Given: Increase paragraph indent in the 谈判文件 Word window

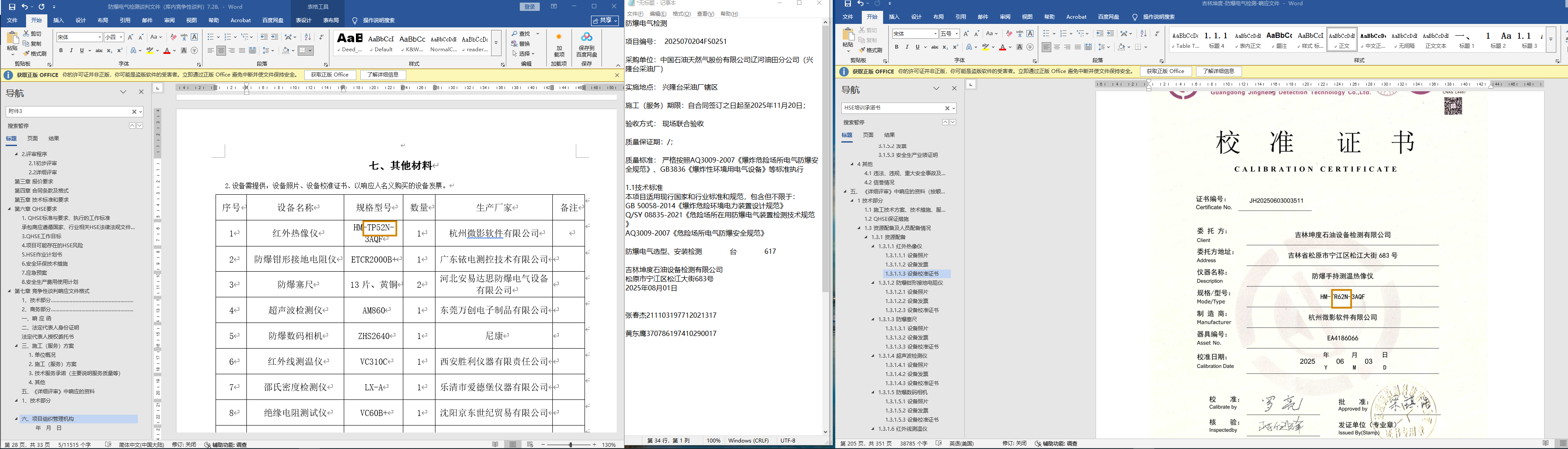Looking at the screenshot, I should [275, 37].
